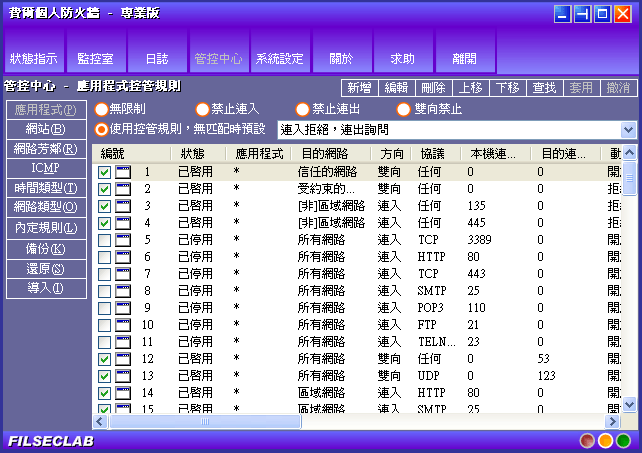Switch to the 監控室 tab

(x=95, y=58)
